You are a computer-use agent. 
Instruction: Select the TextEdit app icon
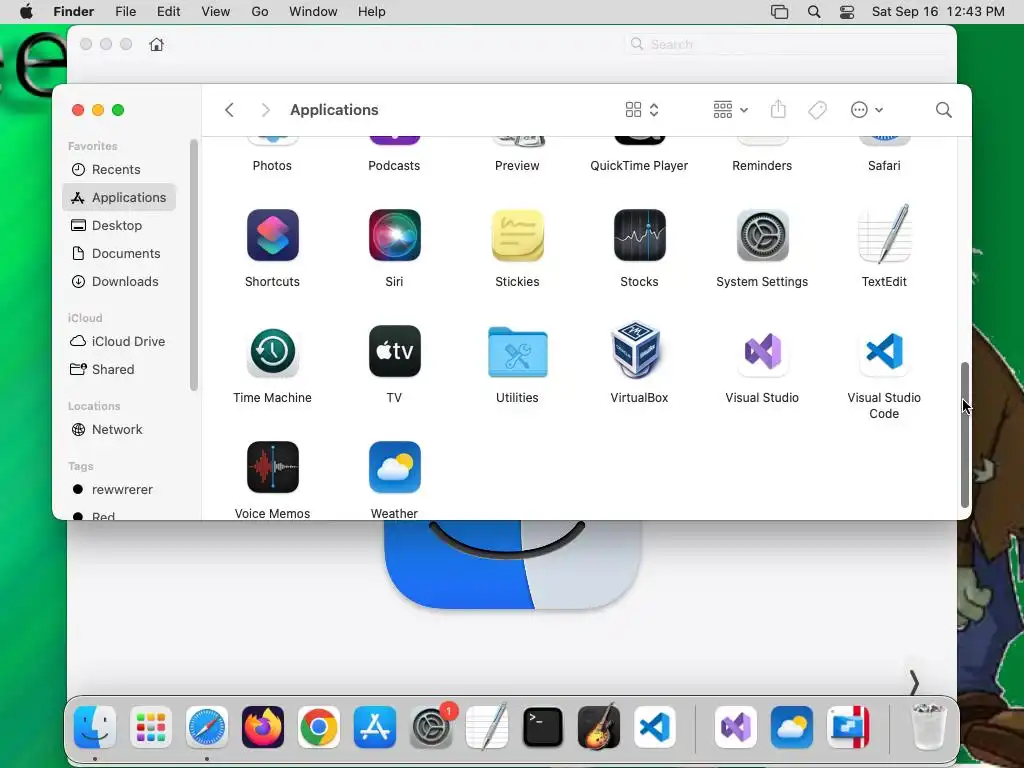pyautogui.click(x=884, y=234)
